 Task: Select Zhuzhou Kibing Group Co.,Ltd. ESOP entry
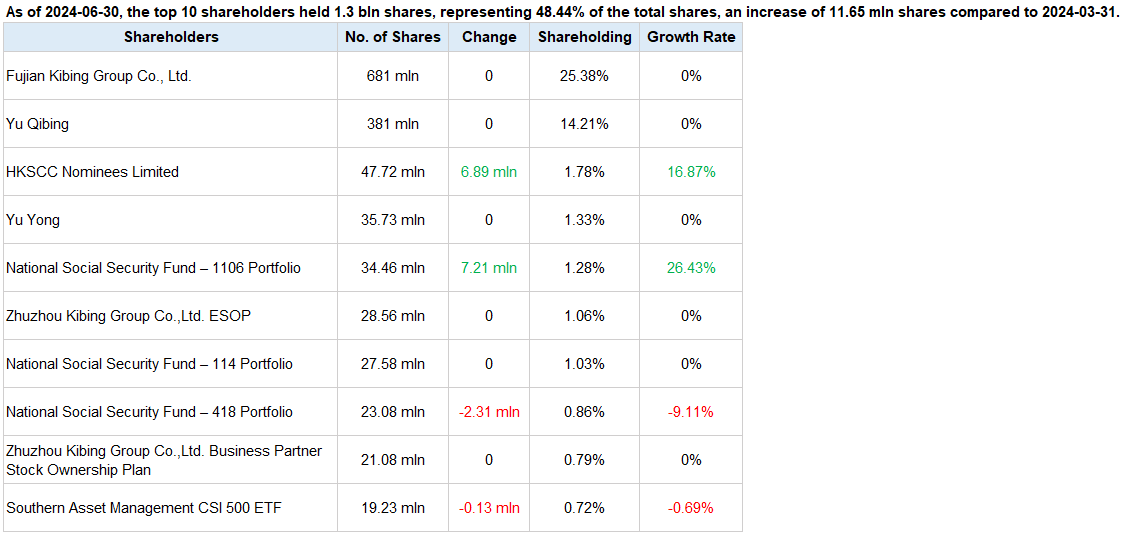pos(128,316)
